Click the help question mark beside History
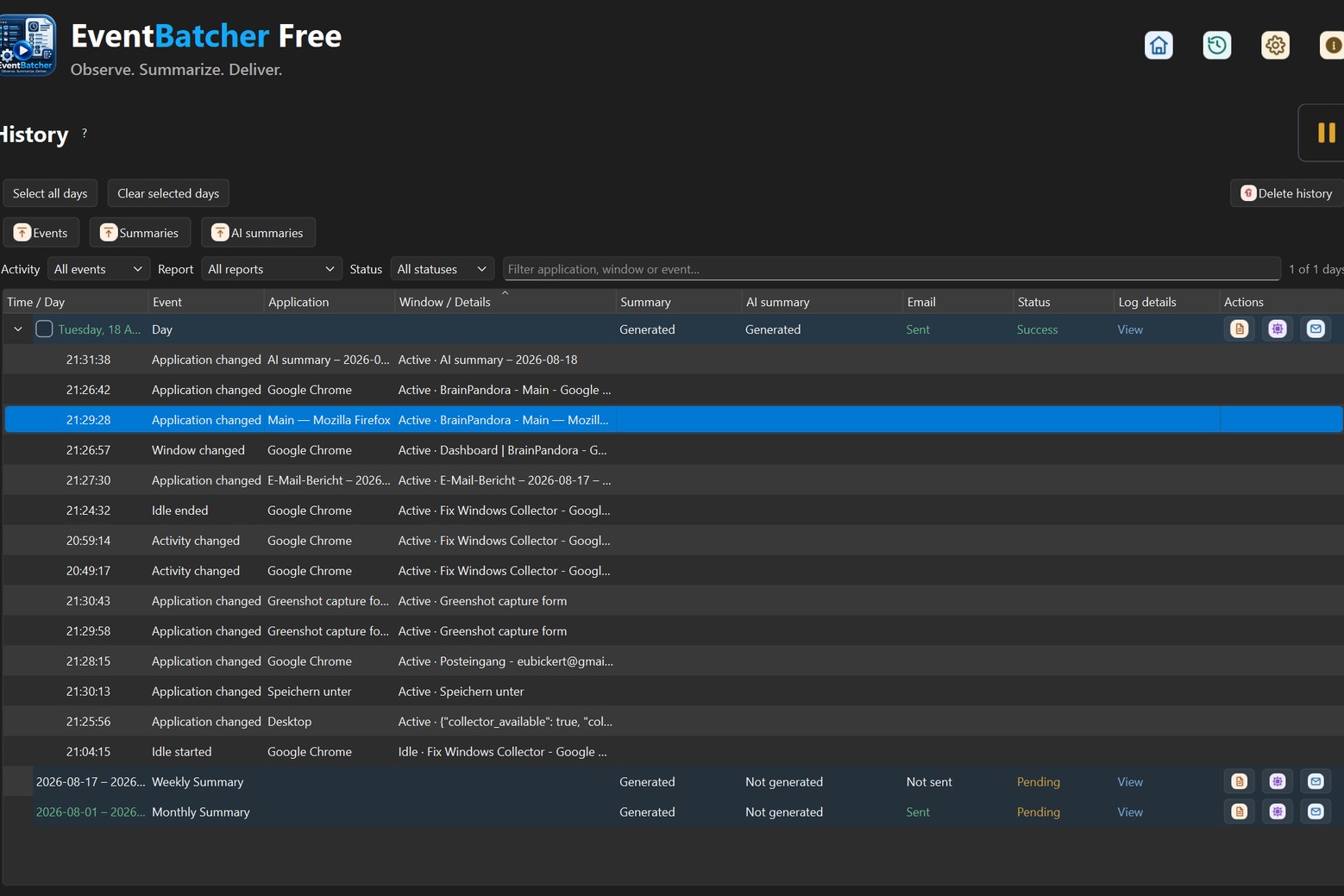Image resolution: width=1344 pixels, height=896 pixels. [85, 134]
